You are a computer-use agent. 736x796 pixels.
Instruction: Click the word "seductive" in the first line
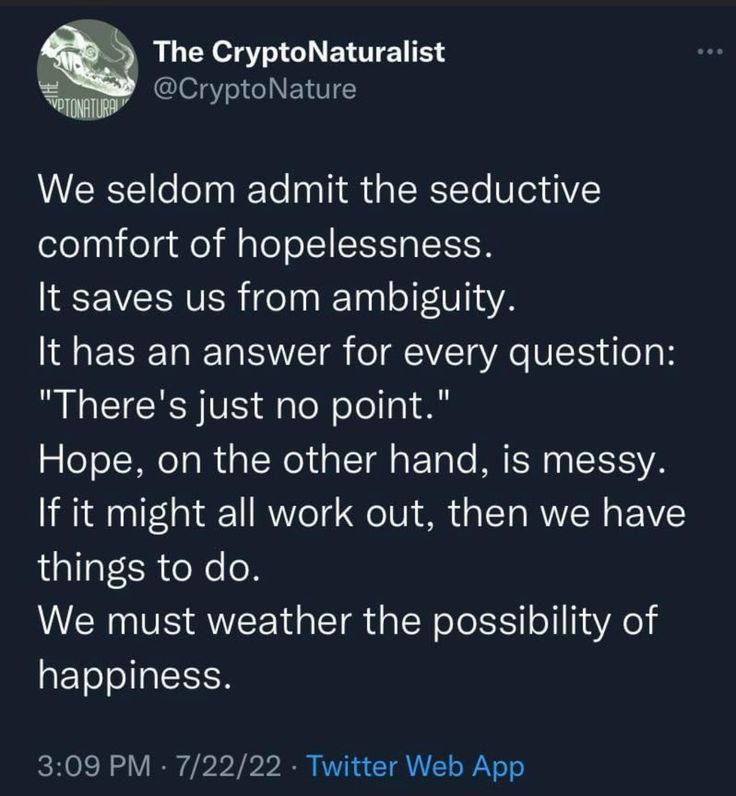(x=514, y=191)
